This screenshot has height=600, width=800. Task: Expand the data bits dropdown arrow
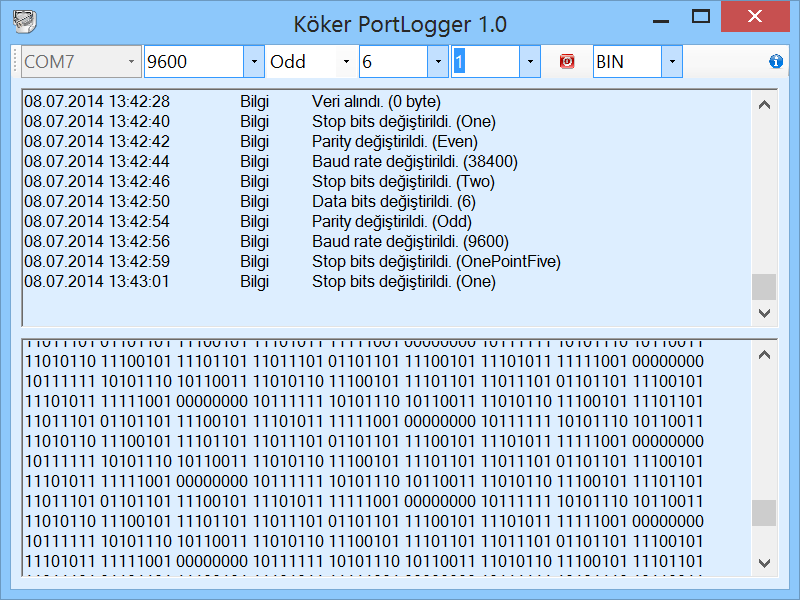(437, 61)
